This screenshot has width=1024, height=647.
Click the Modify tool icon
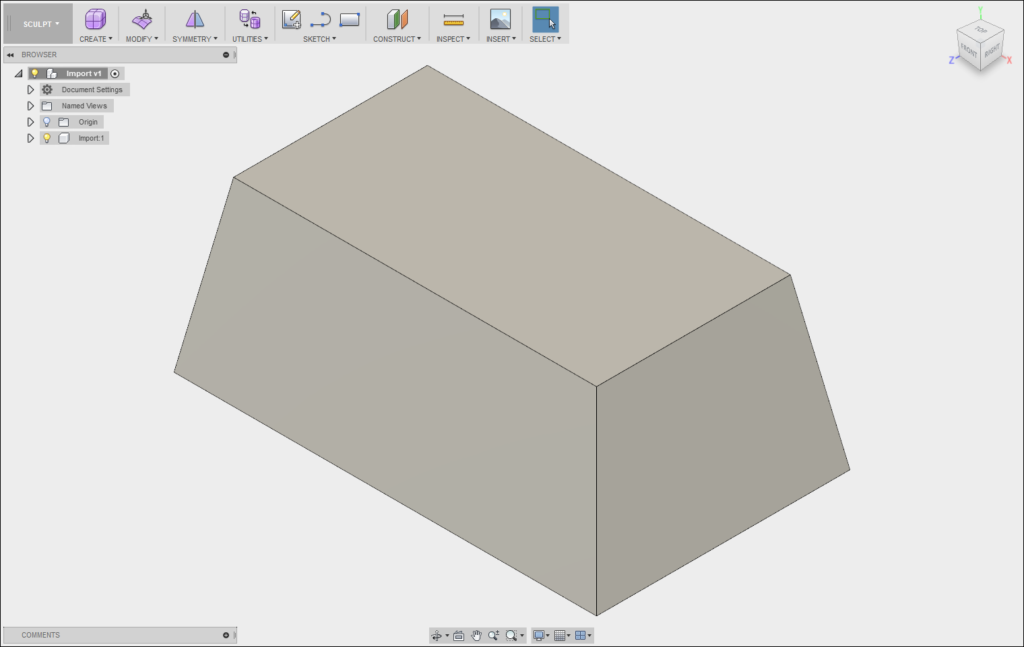(x=143, y=20)
